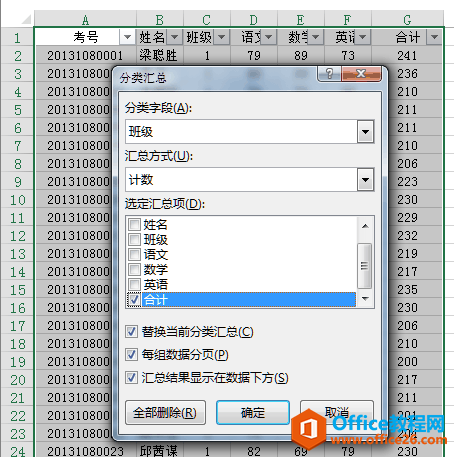Select column G header
The width and height of the screenshot is (454, 457).
tap(407, 19)
